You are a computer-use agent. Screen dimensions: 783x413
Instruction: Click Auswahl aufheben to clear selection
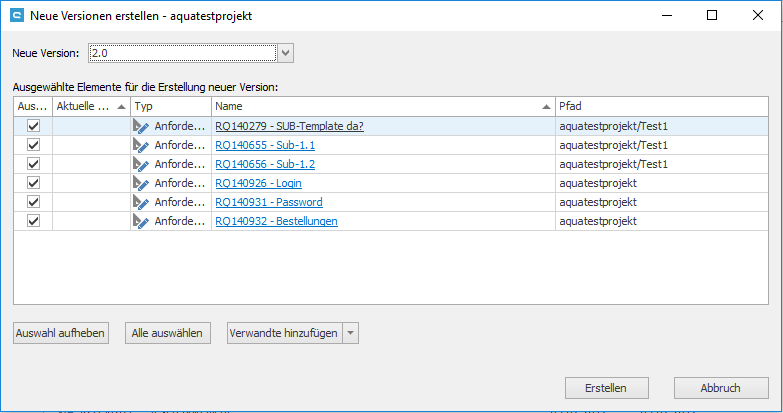(60, 334)
